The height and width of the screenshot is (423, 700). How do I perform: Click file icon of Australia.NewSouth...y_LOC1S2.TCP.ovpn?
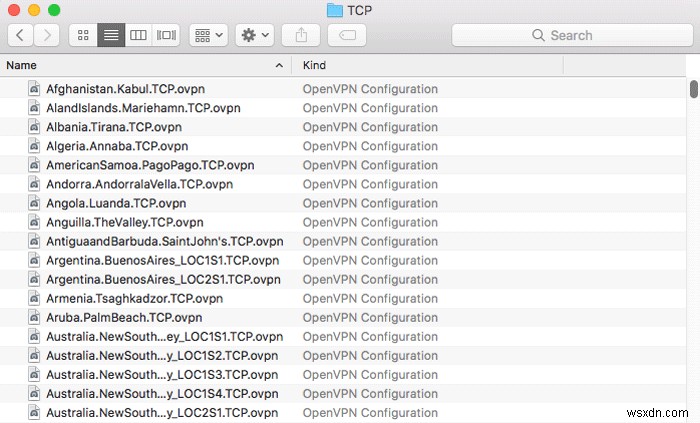click(x=34, y=356)
